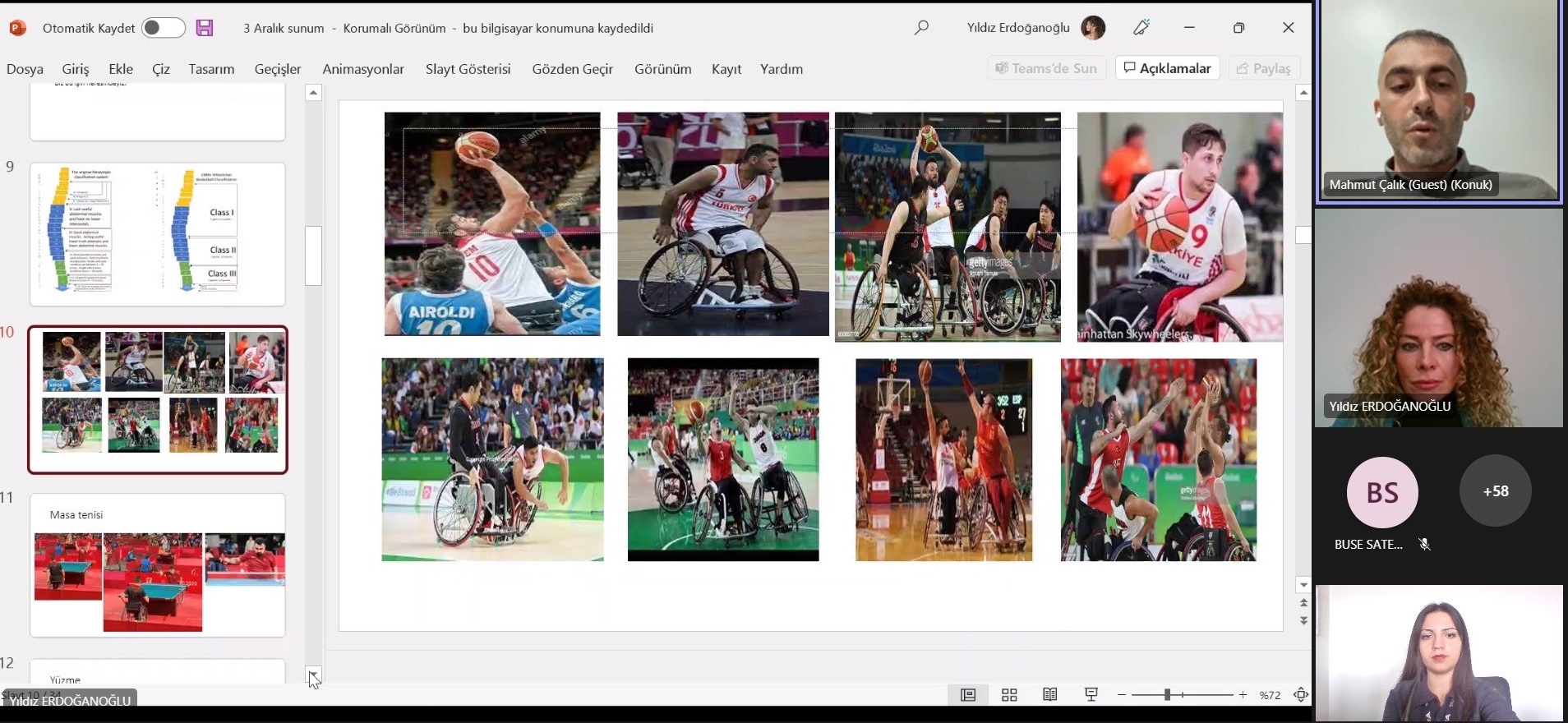This screenshot has height=723, width=1568.
Task: Select the photo of player number 10 shooting
Action: point(492,223)
